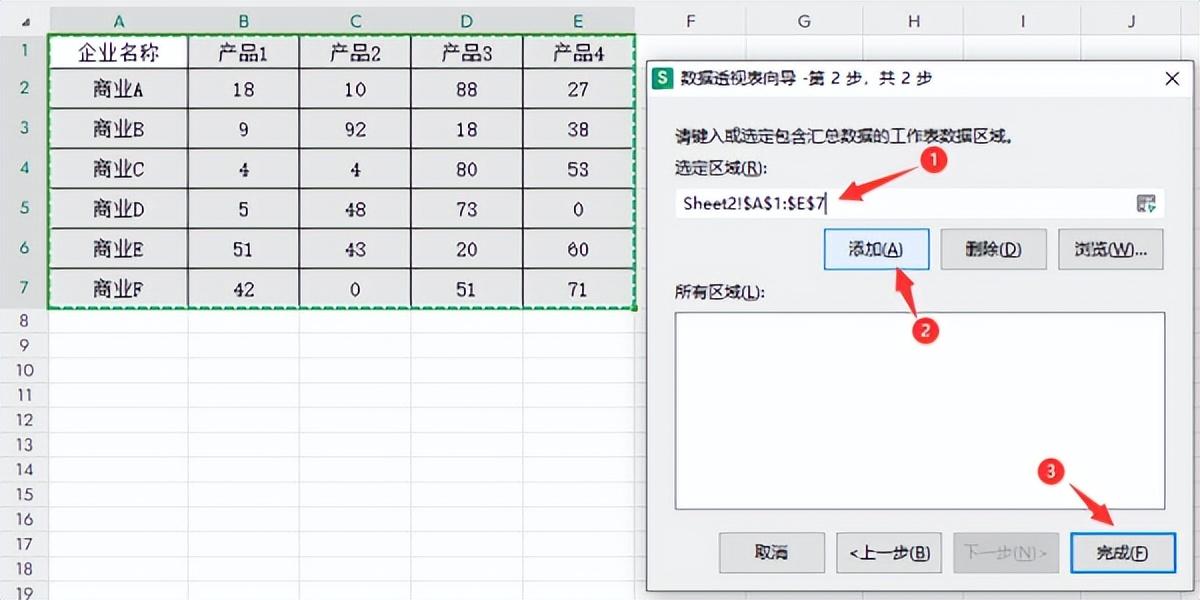The height and width of the screenshot is (600, 1200).
Task: Select column E header
Action: (x=579, y=21)
